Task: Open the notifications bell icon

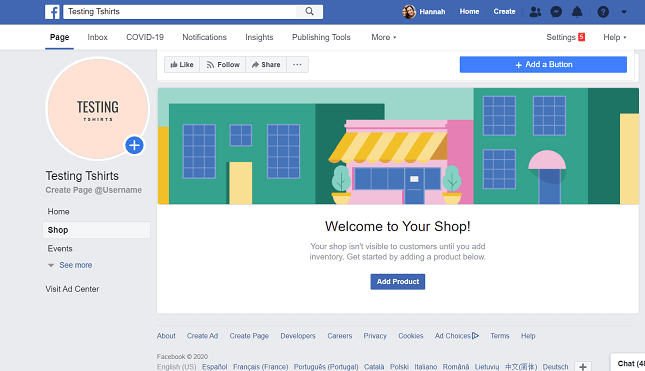Action: tap(577, 12)
